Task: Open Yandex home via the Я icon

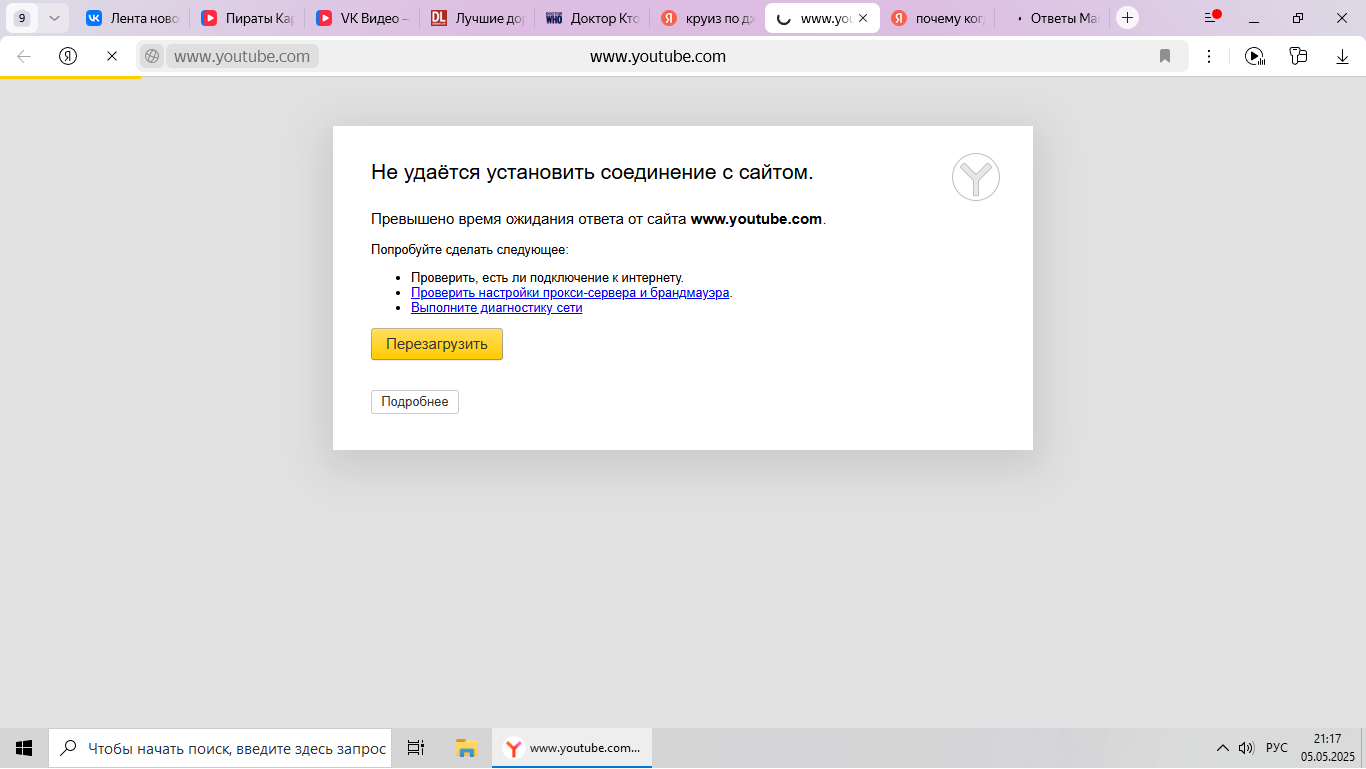Action: tap(68, 56)
